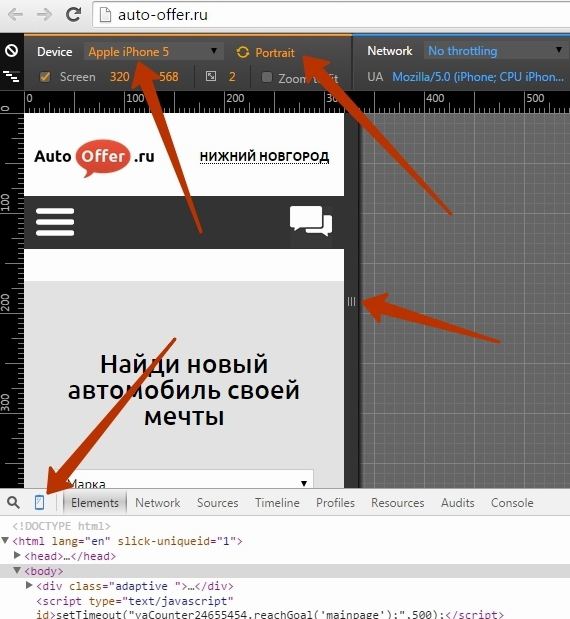The image size is (570, 619).
Task: Collapse the body element node
Action: [x=17, y=570]
